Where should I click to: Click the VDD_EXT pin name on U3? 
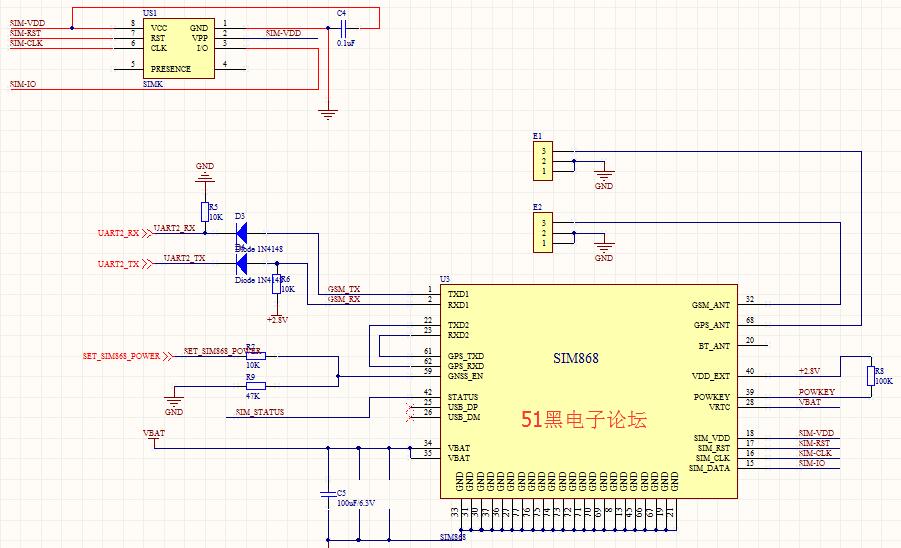711,376
